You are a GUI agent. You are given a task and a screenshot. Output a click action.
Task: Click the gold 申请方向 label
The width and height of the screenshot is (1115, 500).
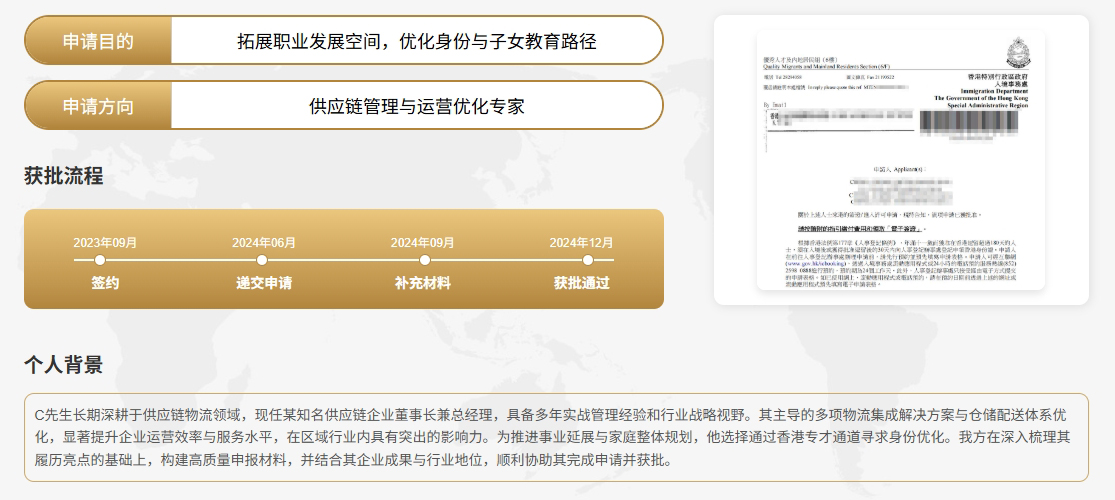tap(98, 106)
